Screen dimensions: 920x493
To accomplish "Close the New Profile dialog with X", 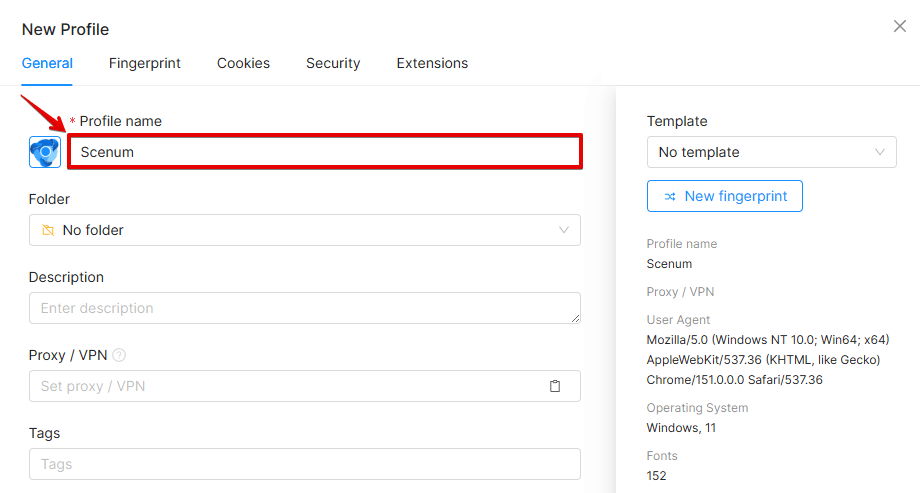I will [x=899, y=26].
